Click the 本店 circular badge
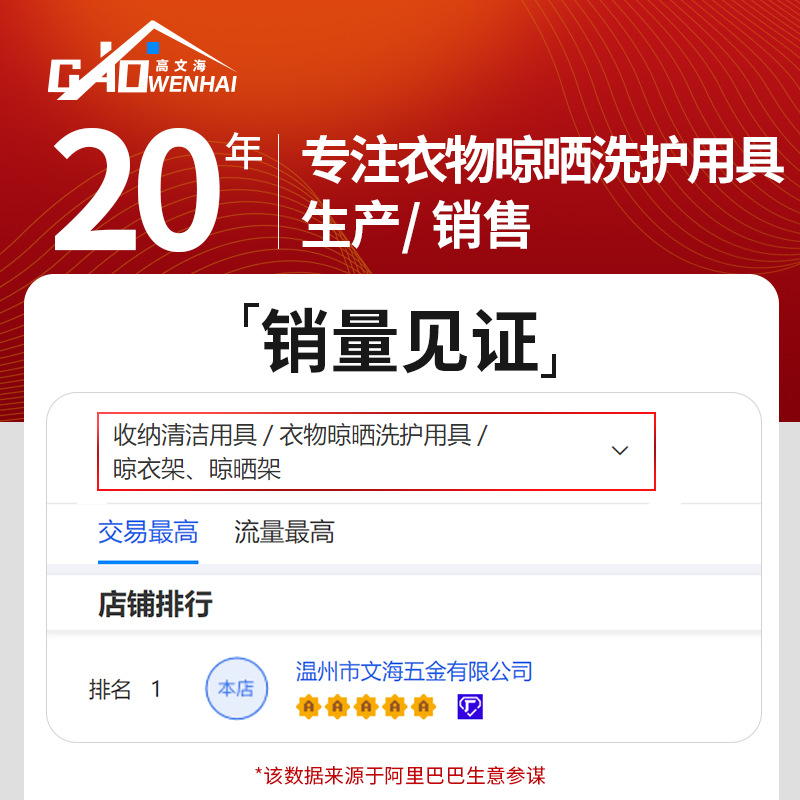Image resolution: width=800 pixels, height=800 pixels. click(x=236, y=688)
